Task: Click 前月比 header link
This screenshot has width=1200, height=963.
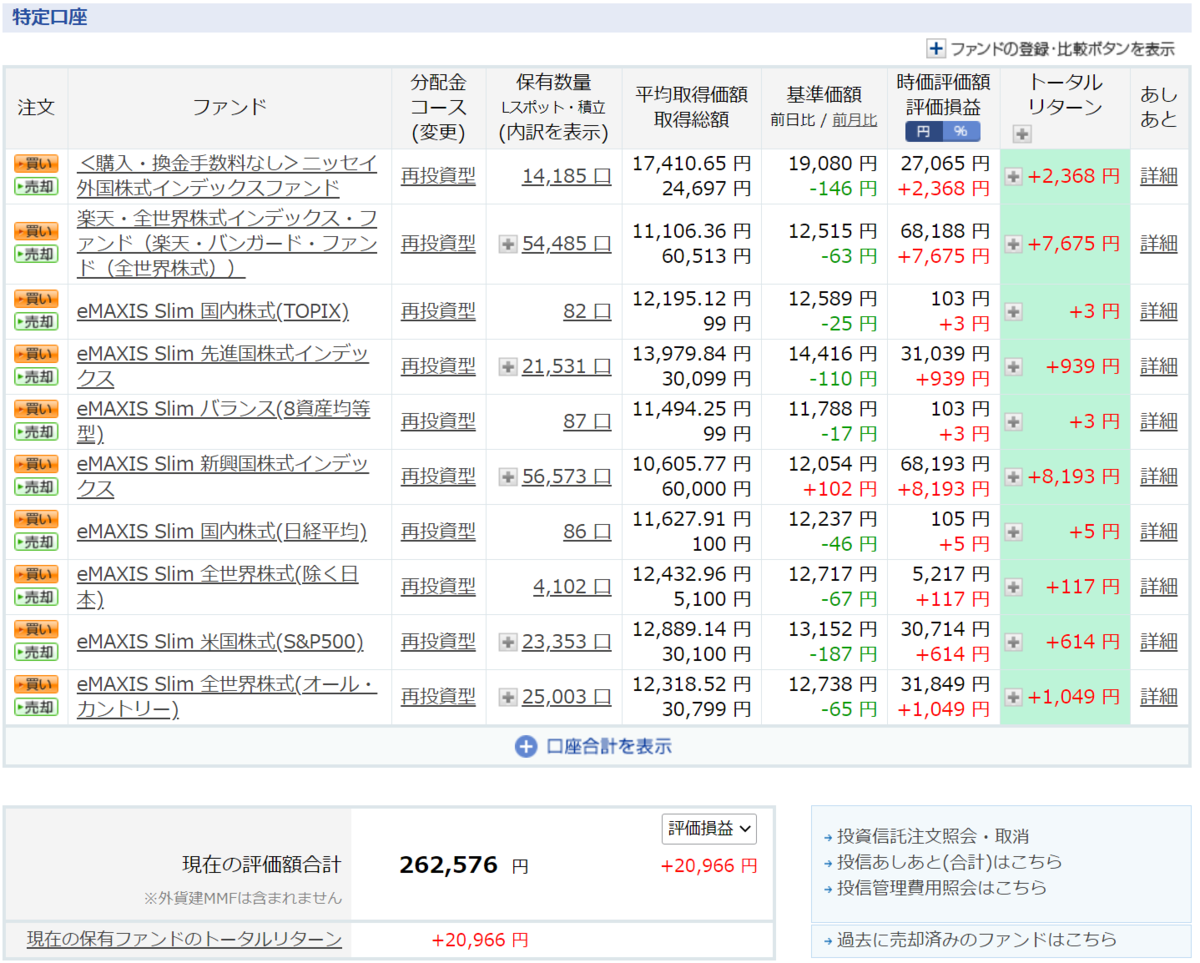Action: [854, 120]
